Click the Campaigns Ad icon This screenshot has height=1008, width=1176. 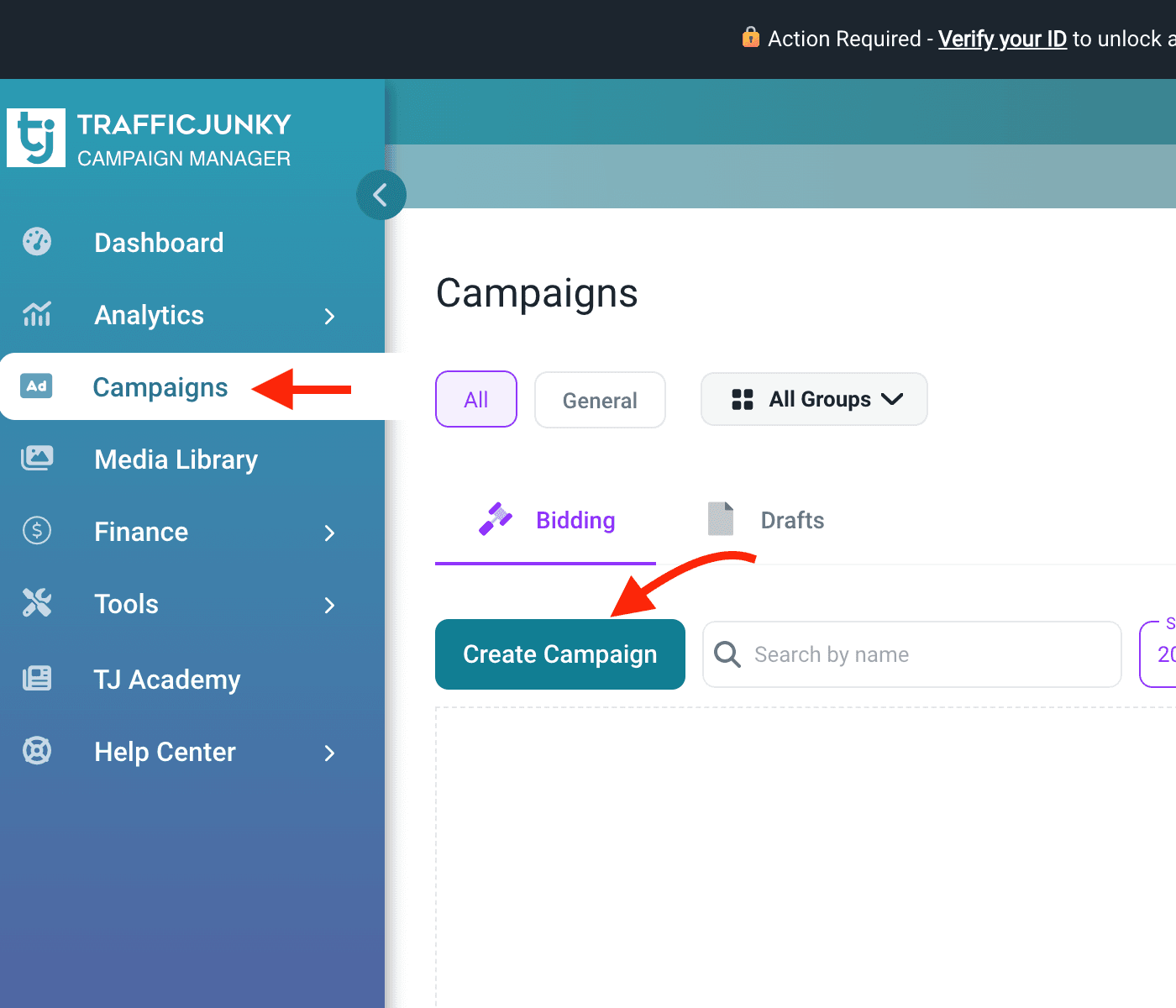[36, 386]
